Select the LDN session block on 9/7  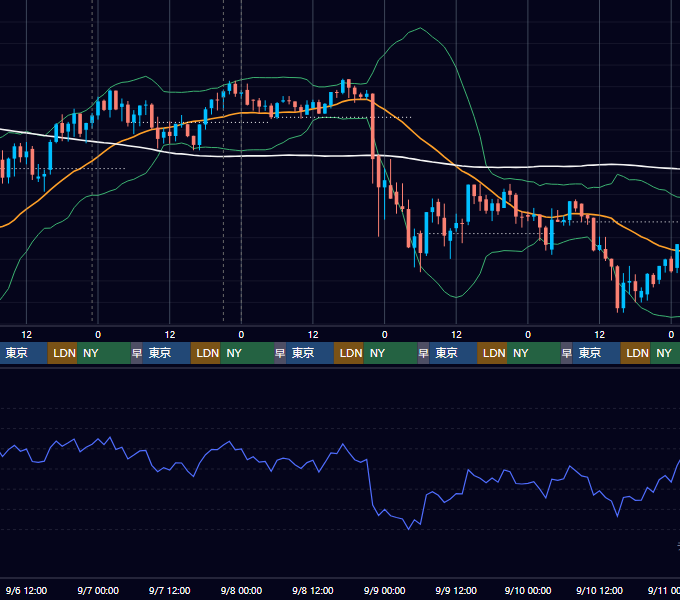tap(206, 353)
